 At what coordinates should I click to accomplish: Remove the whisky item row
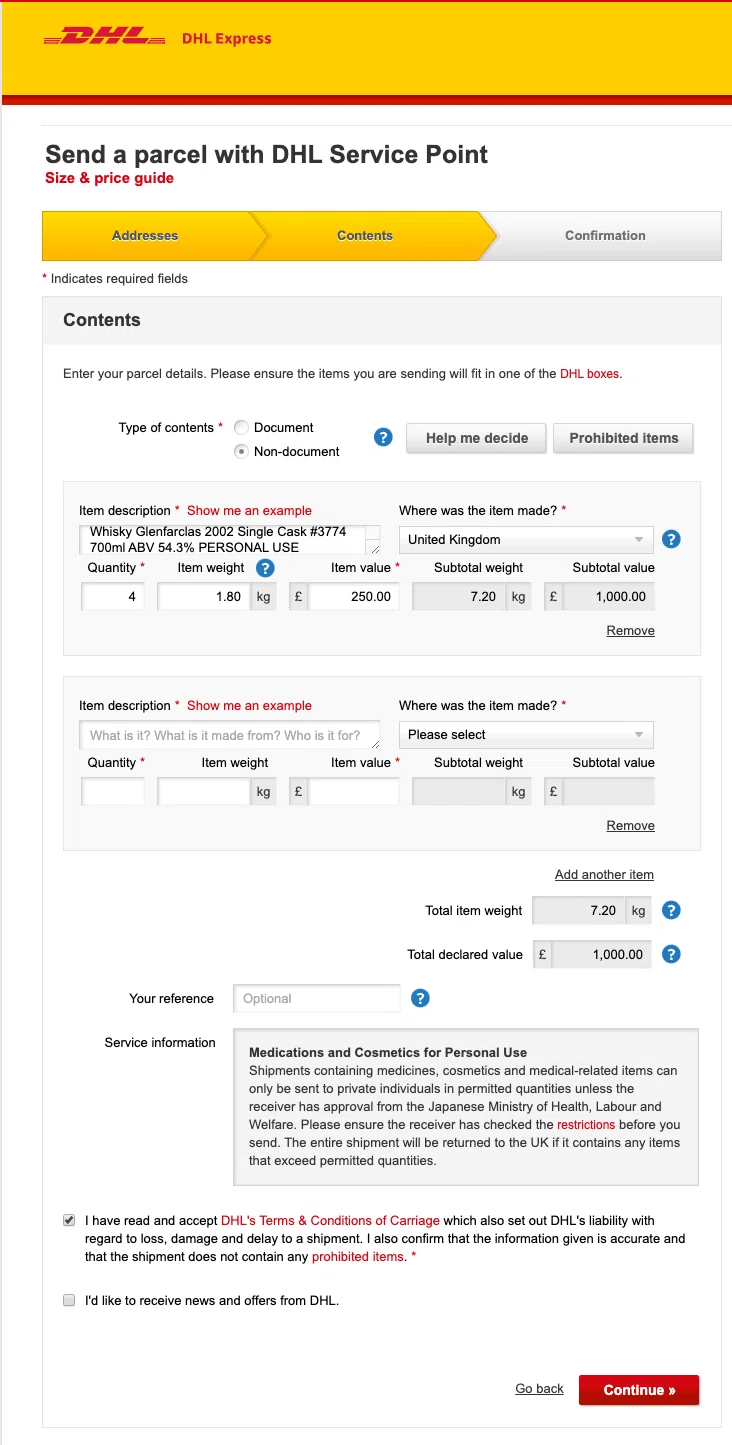point(631,631)
